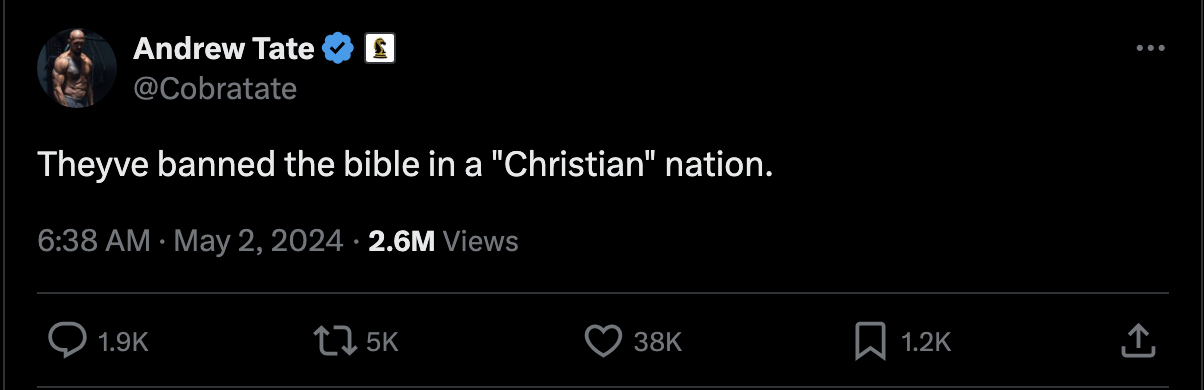Click the 6:38 AM timestamp
Viewport: 1204px width, 390px height.
click(94, 241)
